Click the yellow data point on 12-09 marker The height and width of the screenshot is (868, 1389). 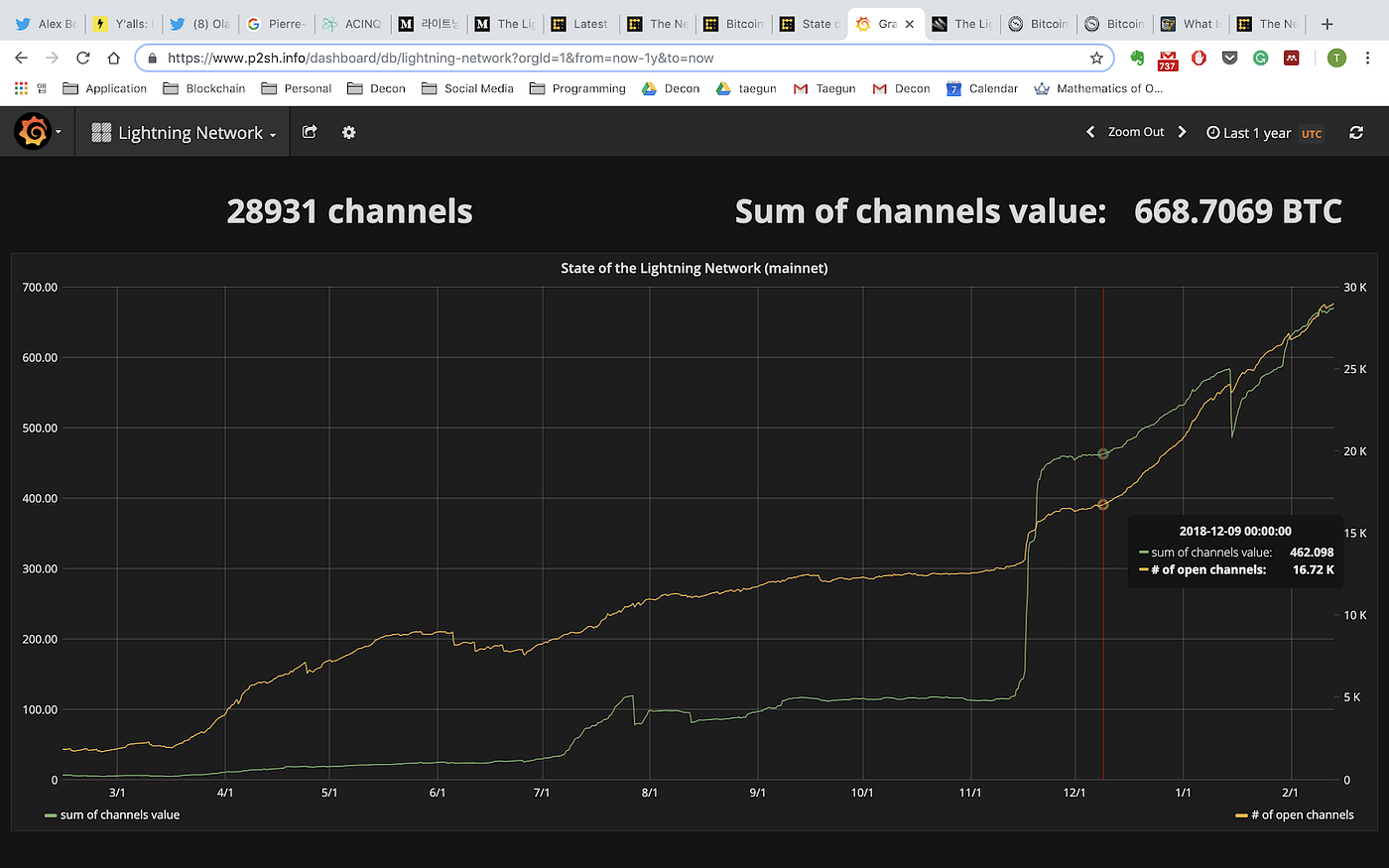(x=1103, y=505)
